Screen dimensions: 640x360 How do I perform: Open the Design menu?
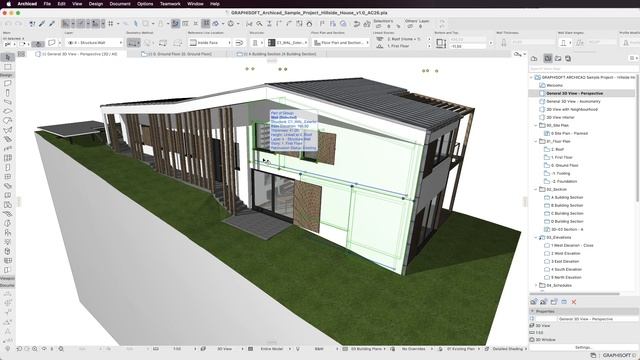pyautogui.click(x=96, y=4)
